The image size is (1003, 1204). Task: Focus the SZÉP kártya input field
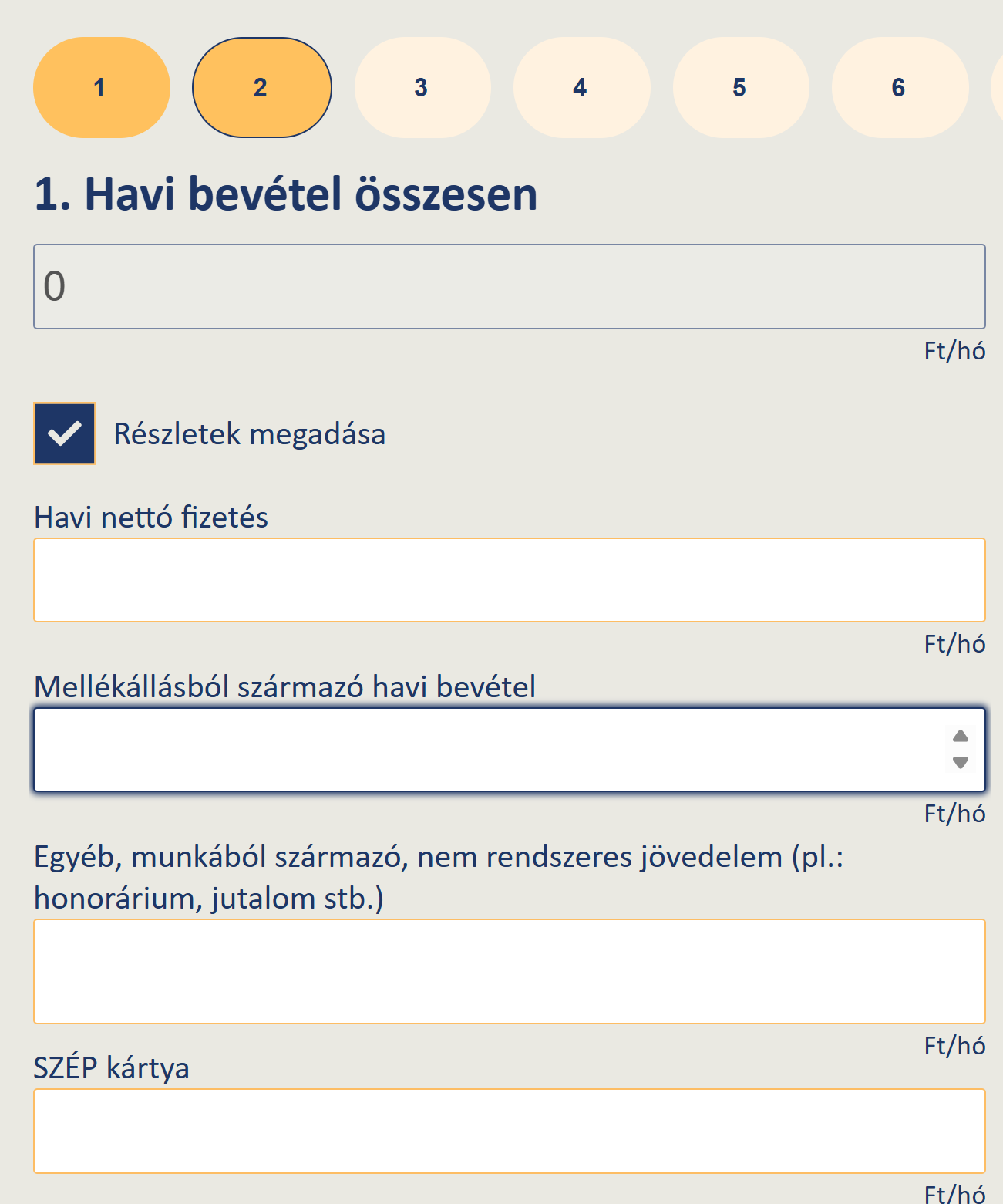510,1131
